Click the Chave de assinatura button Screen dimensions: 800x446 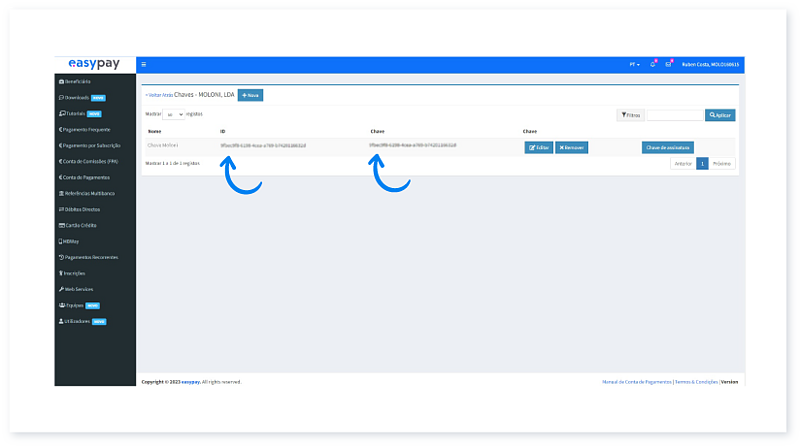(667, 147)
